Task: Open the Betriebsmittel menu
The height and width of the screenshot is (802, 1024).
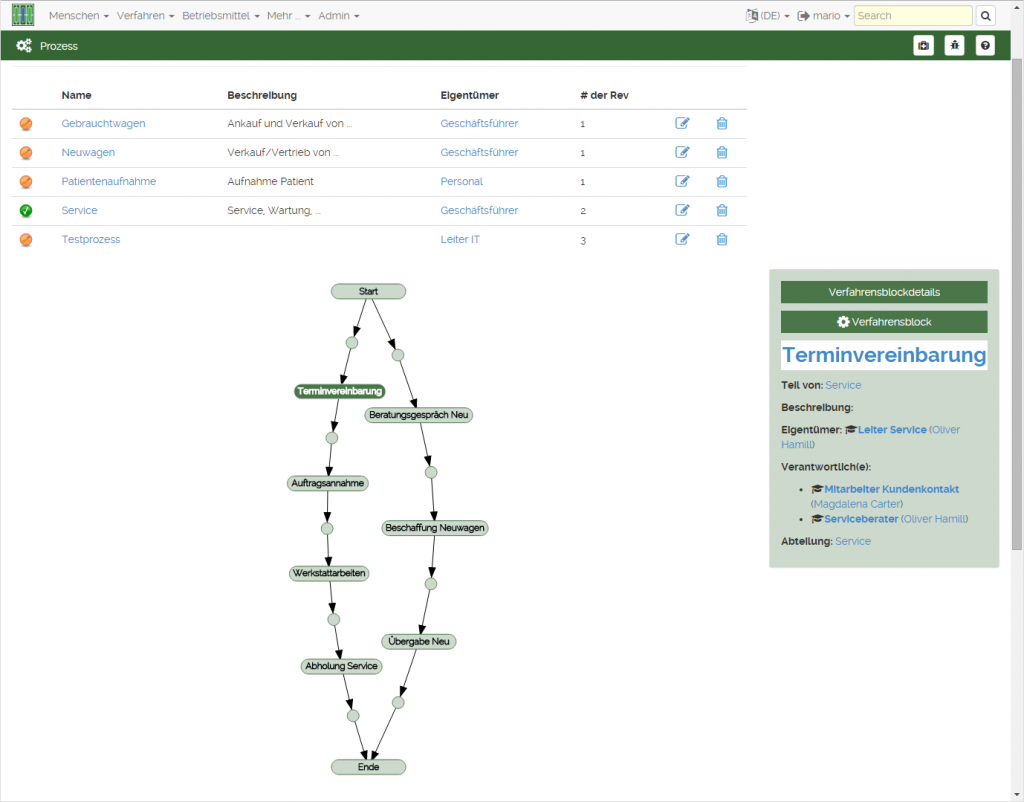Action: [x=220, y=16]
